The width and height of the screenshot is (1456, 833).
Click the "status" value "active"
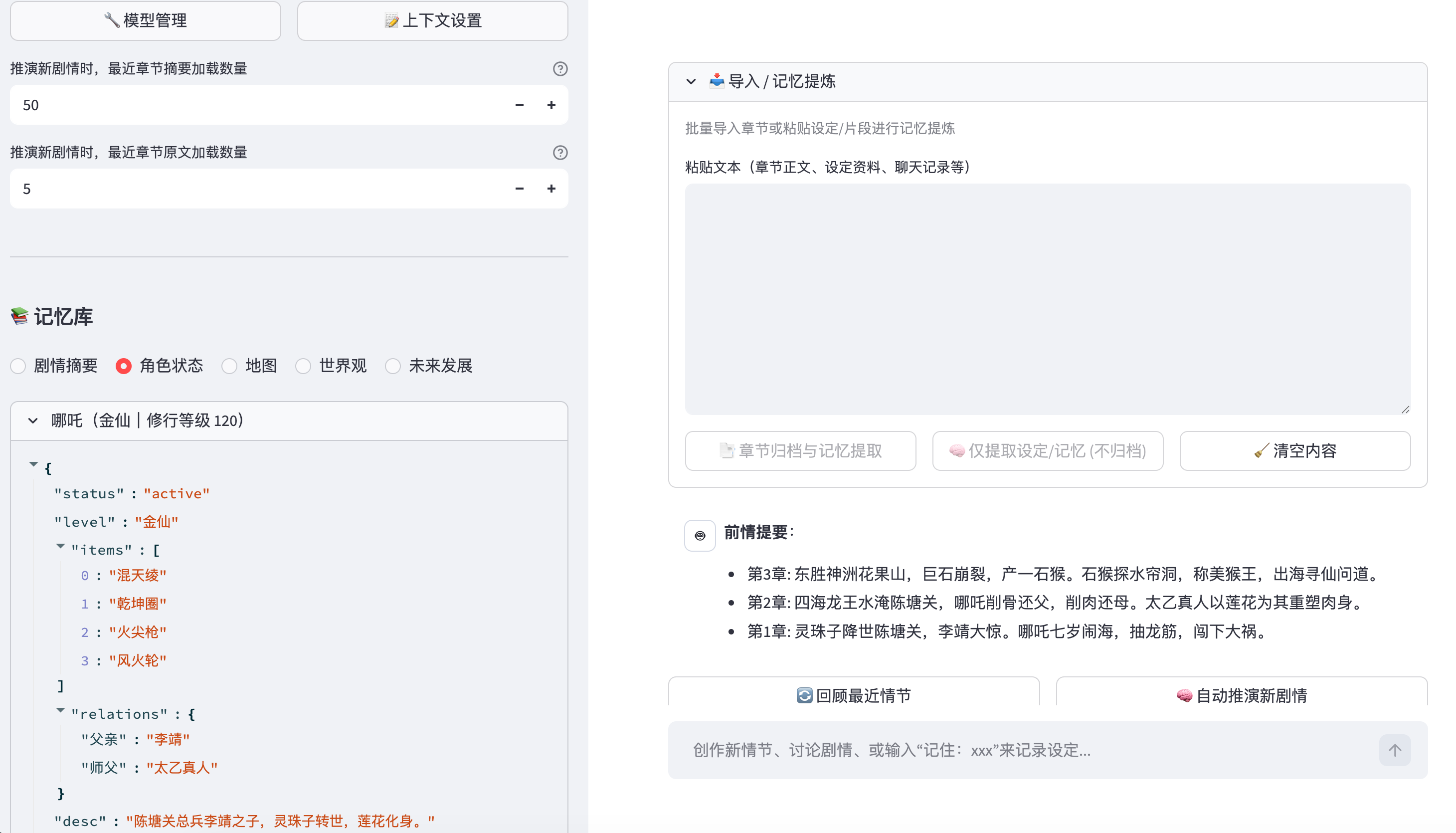point(177,493)
